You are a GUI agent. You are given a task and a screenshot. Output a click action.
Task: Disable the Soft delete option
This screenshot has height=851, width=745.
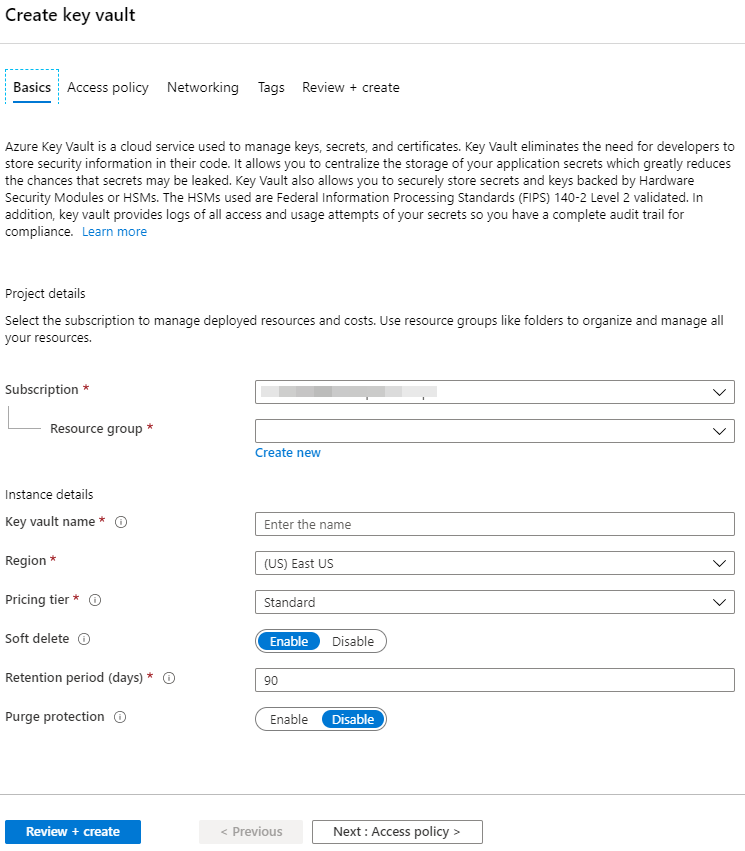(353, 641)
